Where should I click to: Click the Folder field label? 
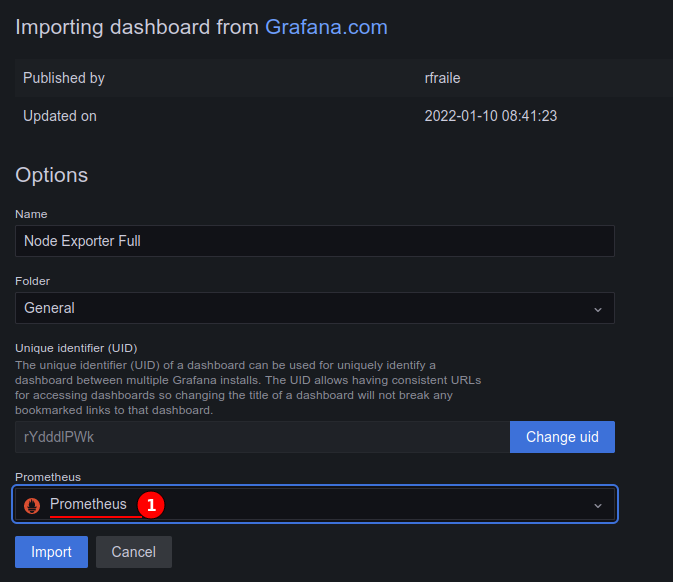tap(32, 281)
